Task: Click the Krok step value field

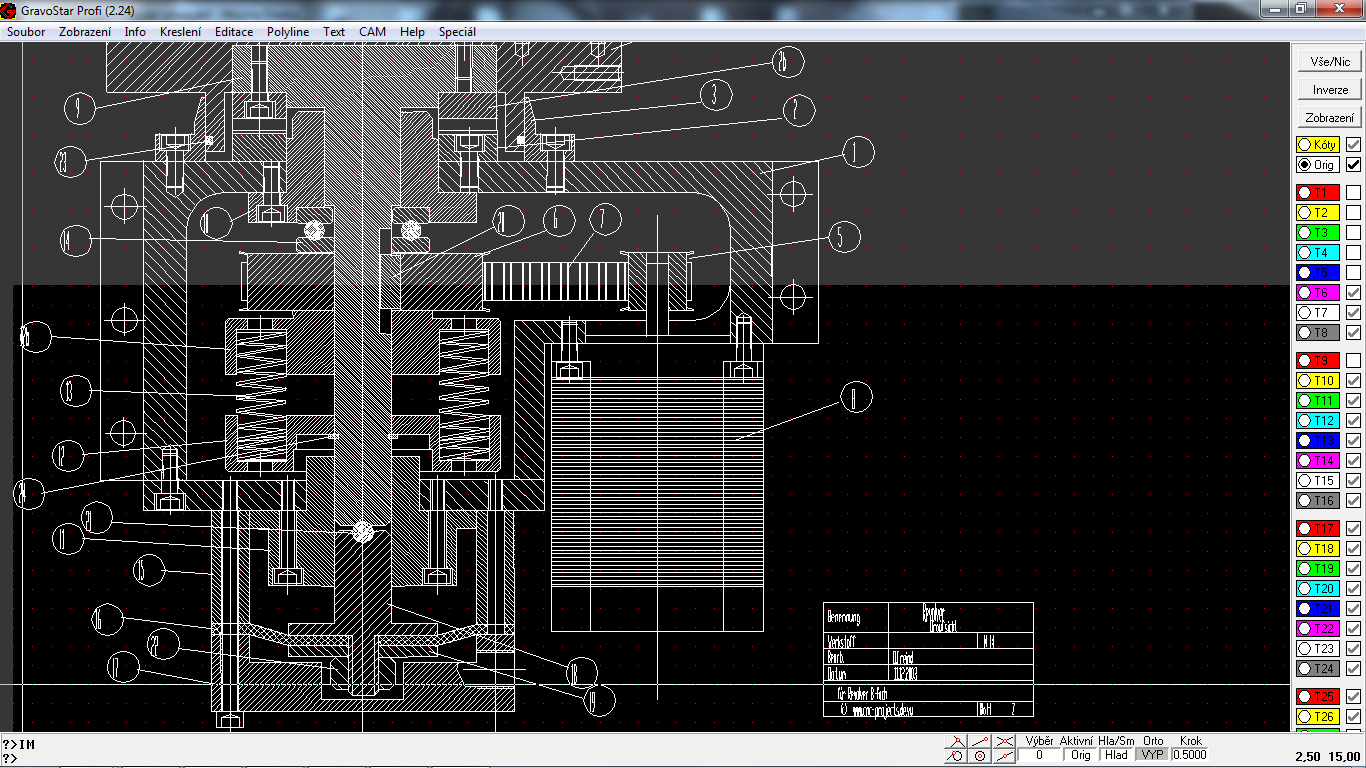Action: point(1190,755)
